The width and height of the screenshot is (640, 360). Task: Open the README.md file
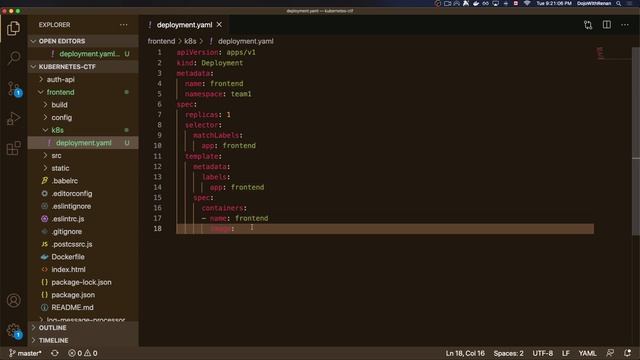[83, 307]
